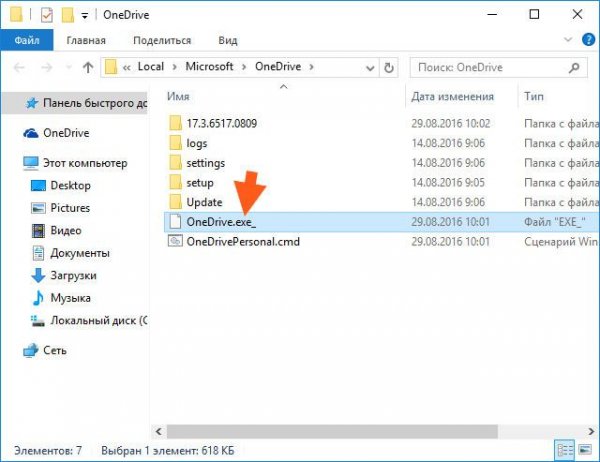Image resolution: width=600 pixels, height=462 pixels.
Task: Open Локальный диск in navigation pane
Action: 99,320
